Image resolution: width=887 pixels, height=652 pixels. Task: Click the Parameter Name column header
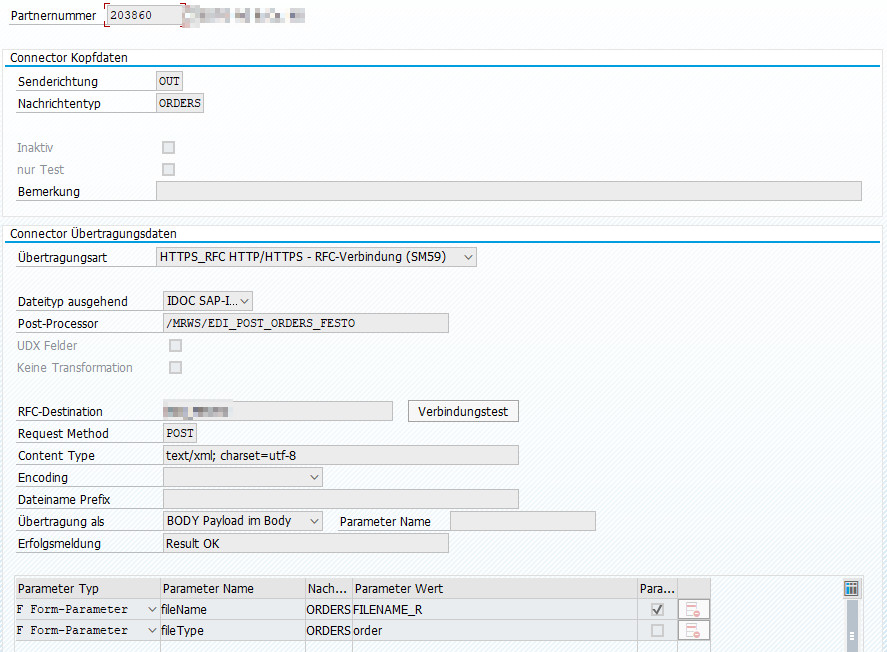coord(232,588)
